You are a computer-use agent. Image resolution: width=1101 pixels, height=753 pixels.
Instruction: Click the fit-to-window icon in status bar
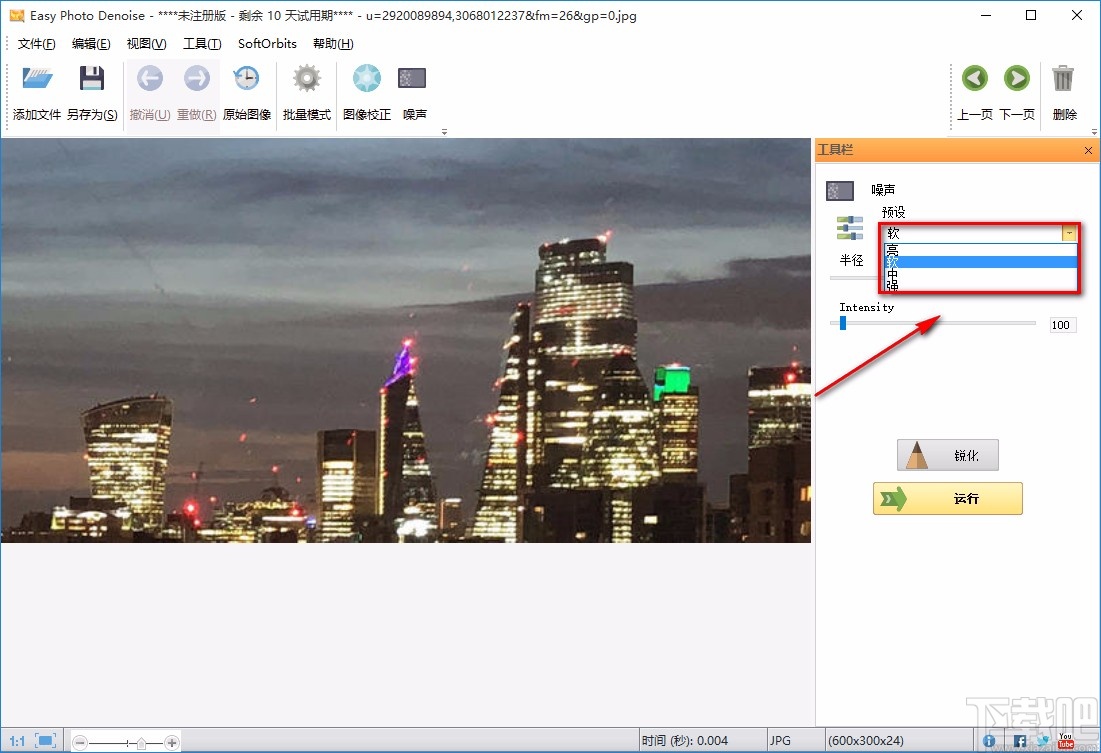coord(46,741)
